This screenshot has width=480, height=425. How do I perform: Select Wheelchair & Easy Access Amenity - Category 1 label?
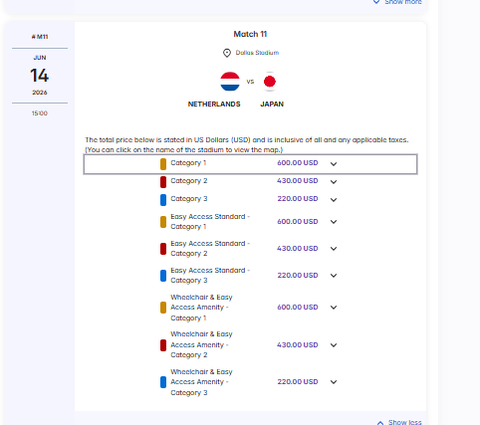201,308
